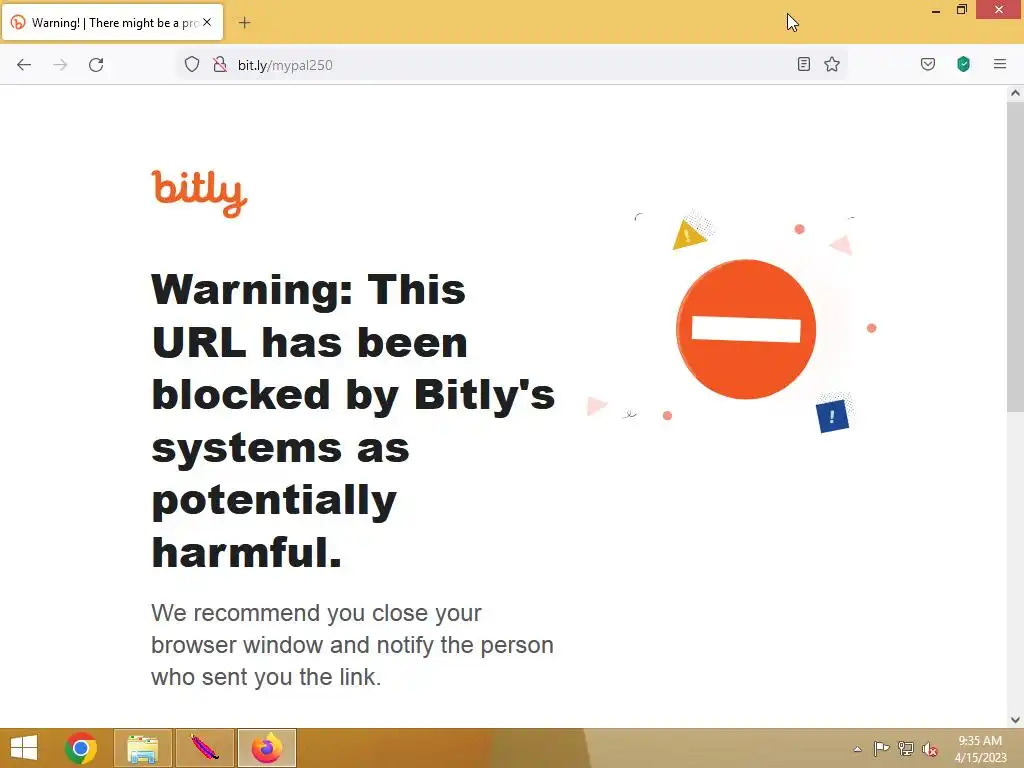The width and height of the screenshot is (1024, 768).
Task: Close the Warning tab
Action: tap(207, 22)
